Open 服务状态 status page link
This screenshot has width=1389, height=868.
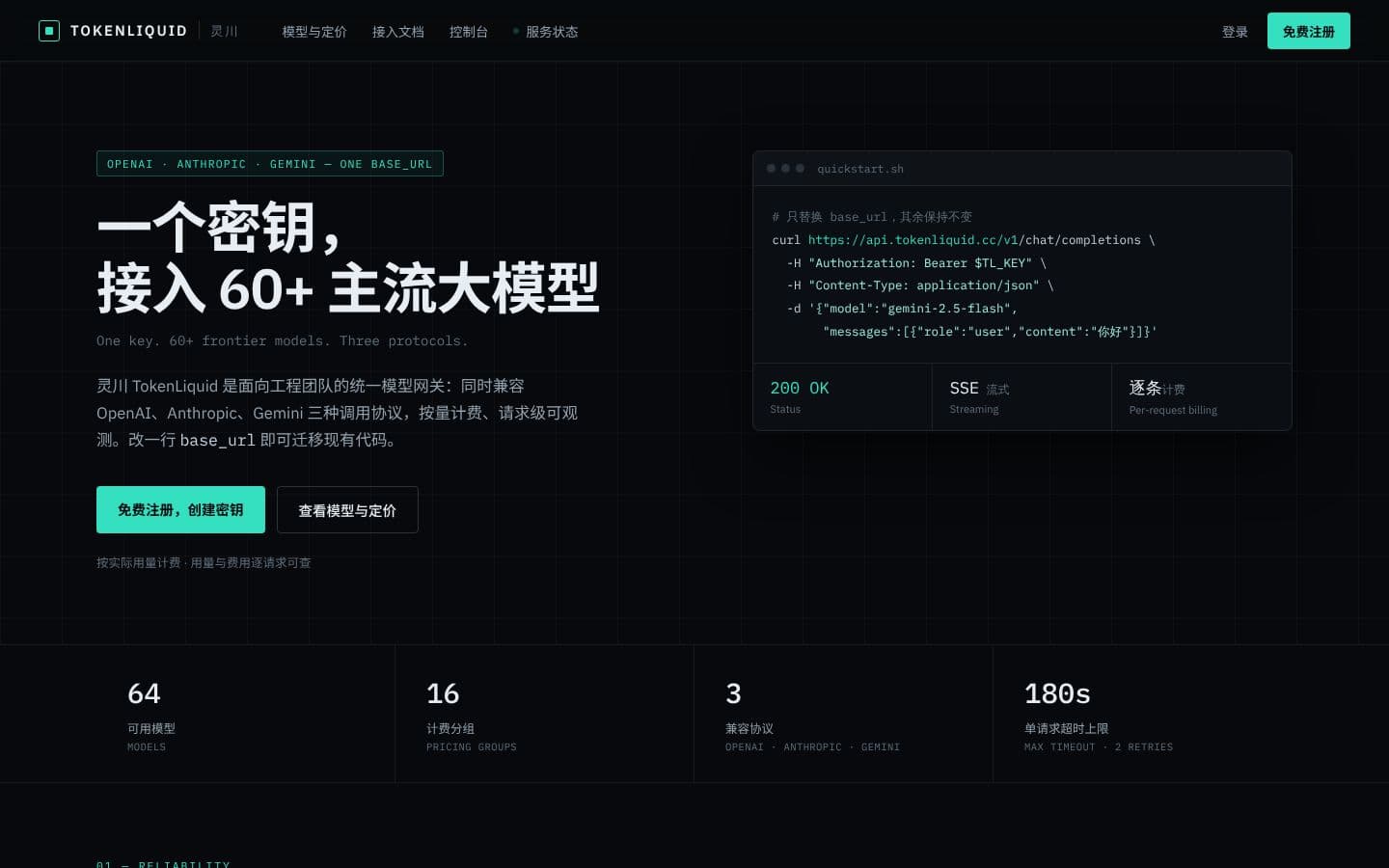pos(546,32)
